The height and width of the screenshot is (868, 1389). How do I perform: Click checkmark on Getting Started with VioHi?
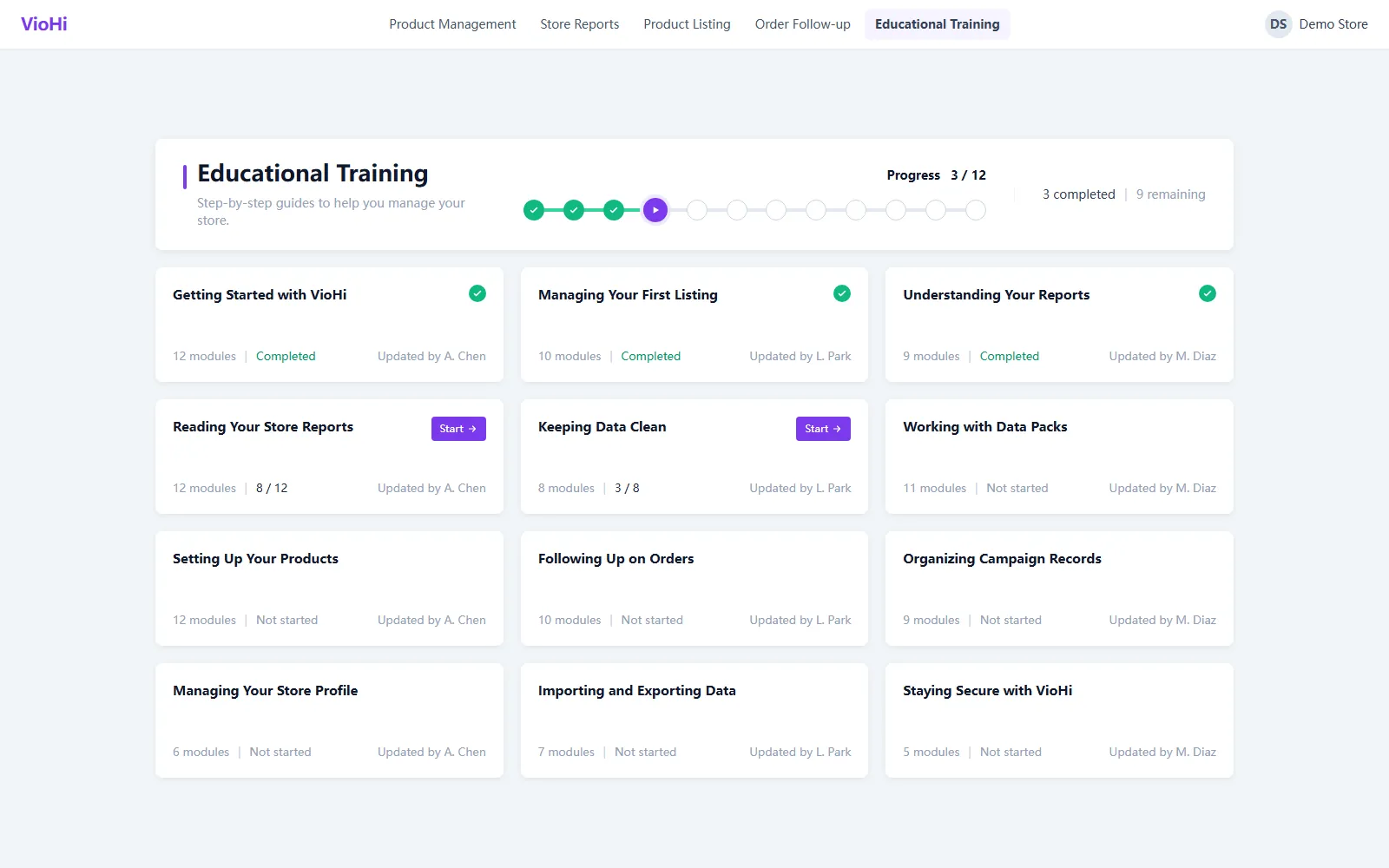[477, 293]
